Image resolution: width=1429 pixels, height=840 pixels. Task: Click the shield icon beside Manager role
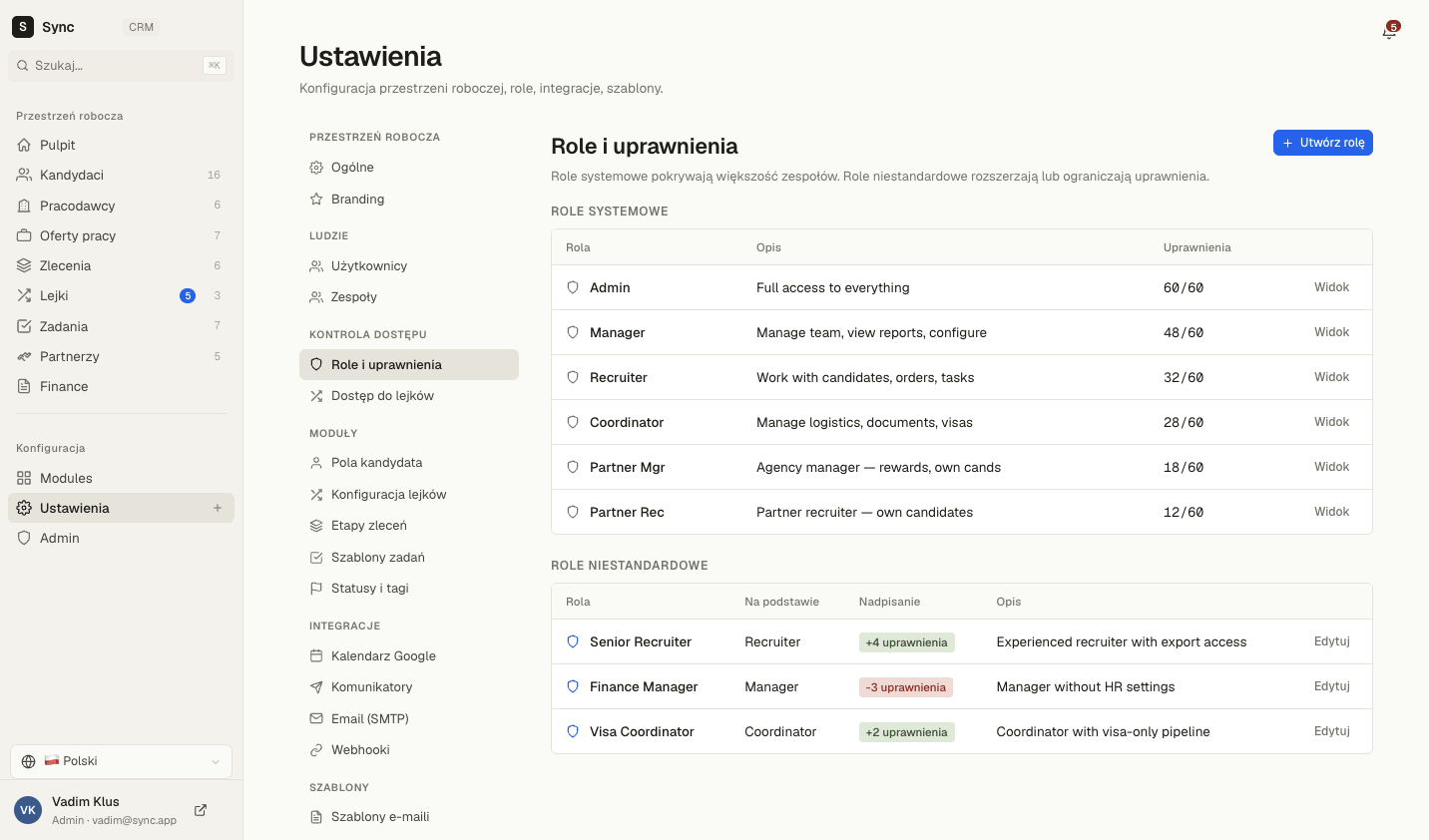[573, 332]
